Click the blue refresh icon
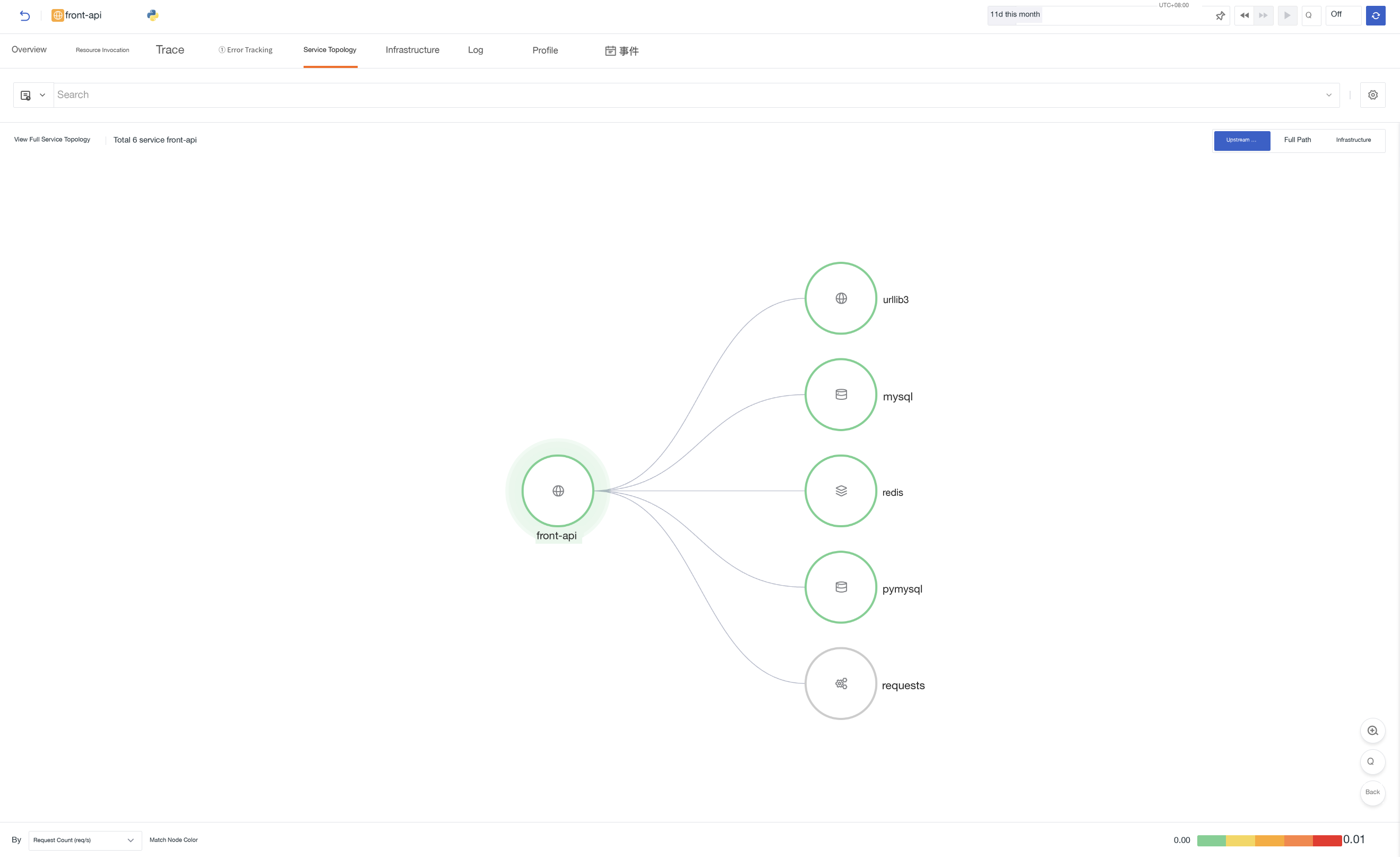This screenshot has height=857, width=1400. pos(1376,15)
